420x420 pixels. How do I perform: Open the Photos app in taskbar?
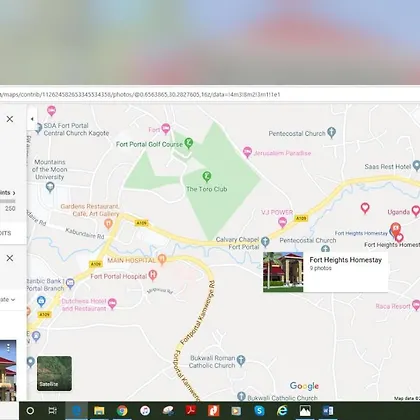point(305,411)
